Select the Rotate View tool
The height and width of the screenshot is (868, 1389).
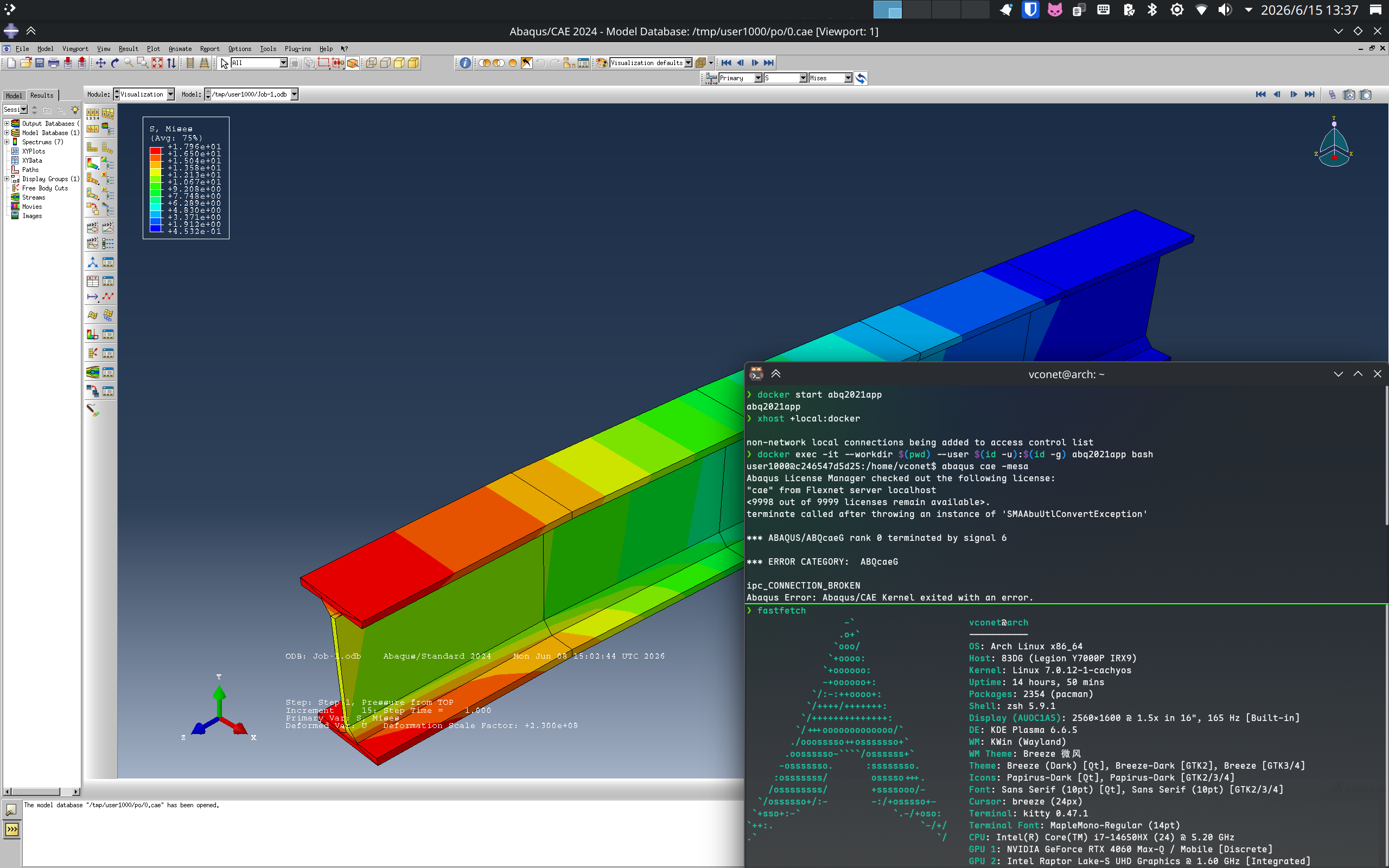(x=115, y=62)
